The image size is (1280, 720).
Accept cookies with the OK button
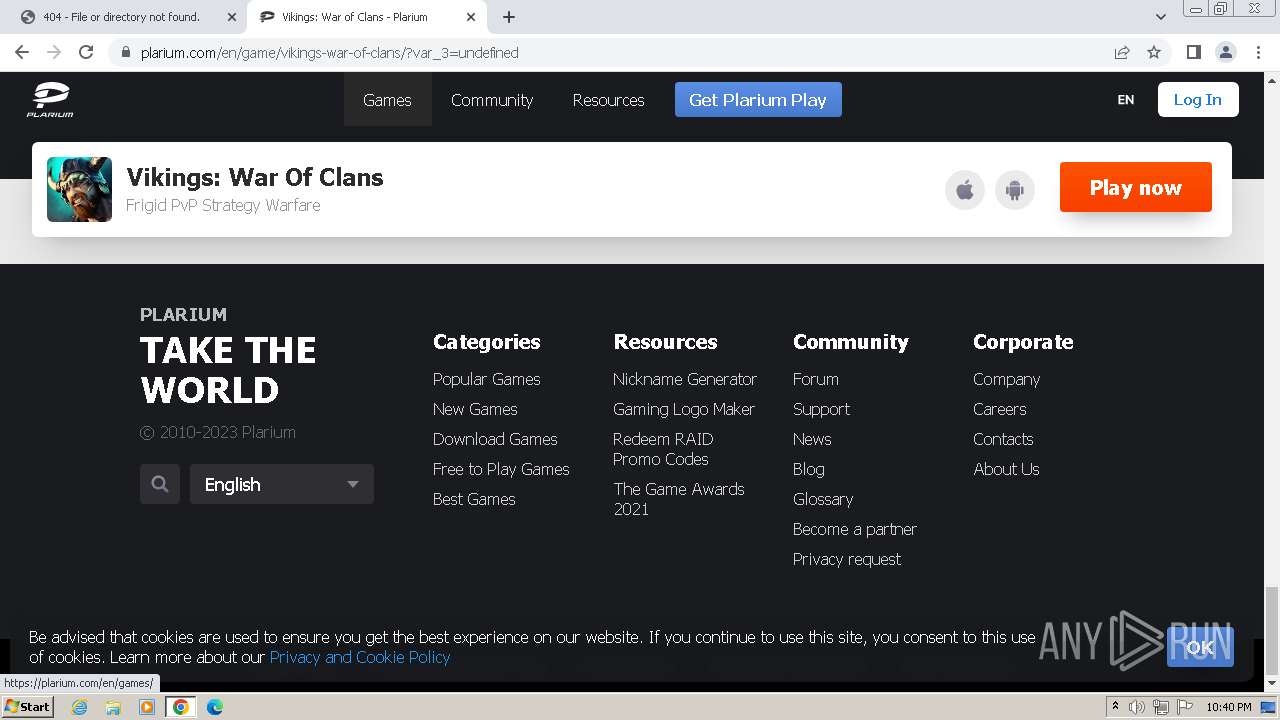1200,647
